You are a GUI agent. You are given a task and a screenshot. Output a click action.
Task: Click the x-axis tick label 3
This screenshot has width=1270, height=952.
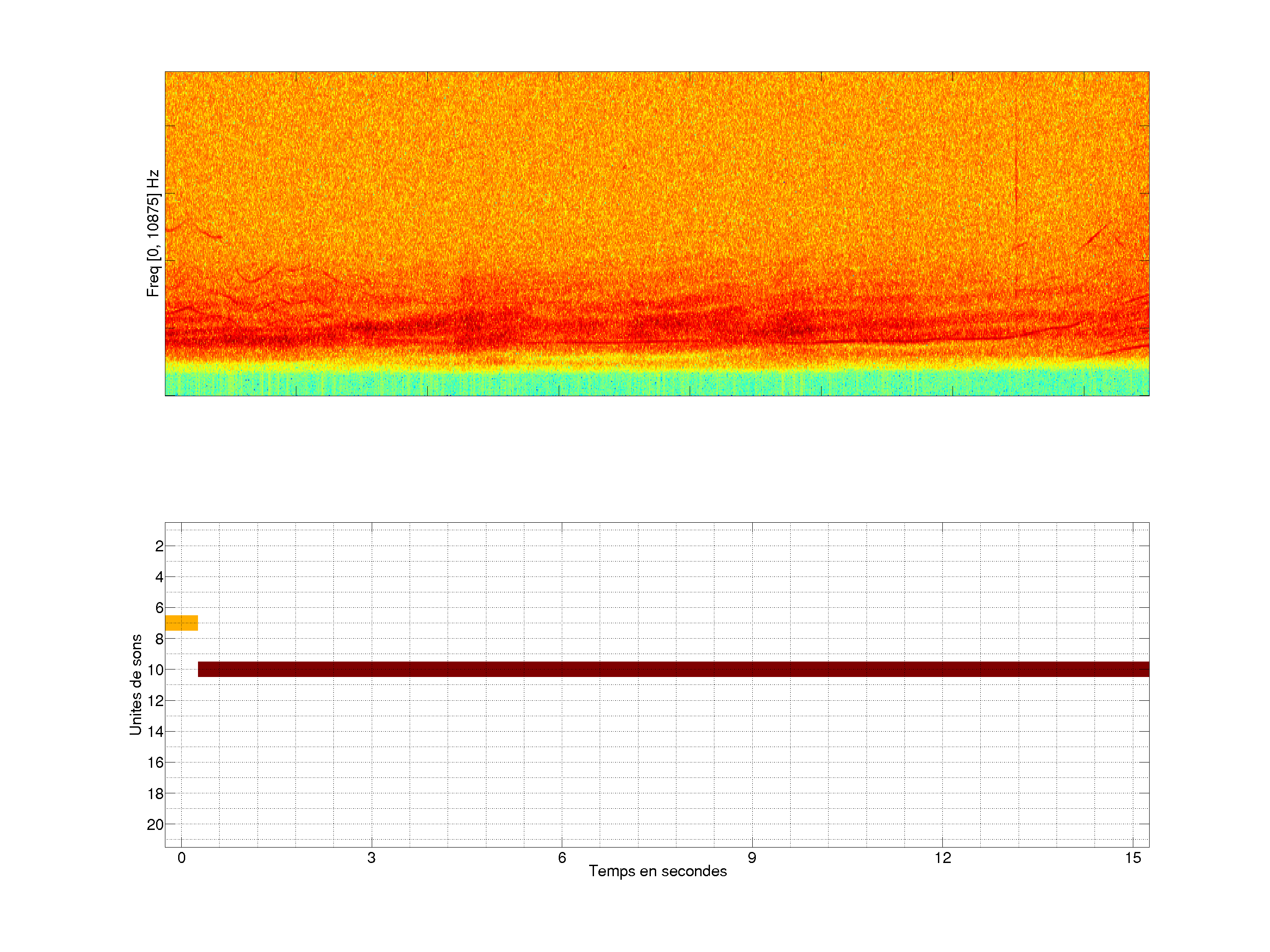coord(371,858)
